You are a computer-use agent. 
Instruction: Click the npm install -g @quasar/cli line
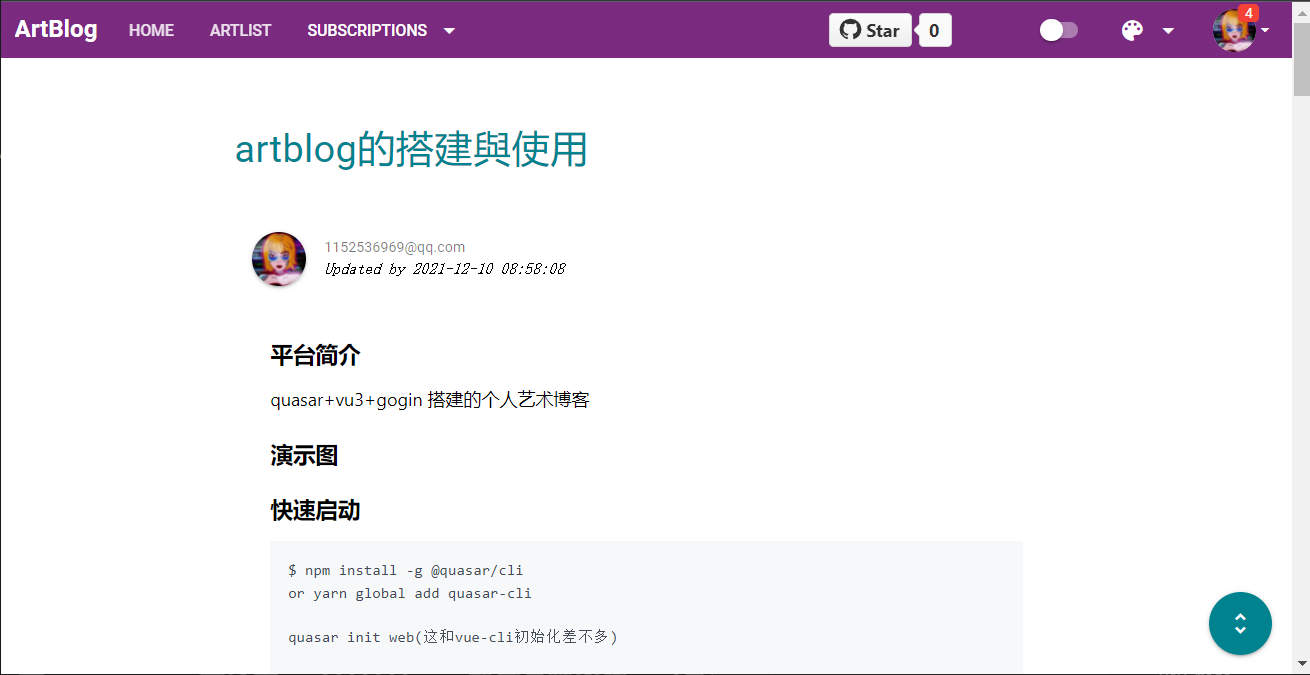pos(406,570)
